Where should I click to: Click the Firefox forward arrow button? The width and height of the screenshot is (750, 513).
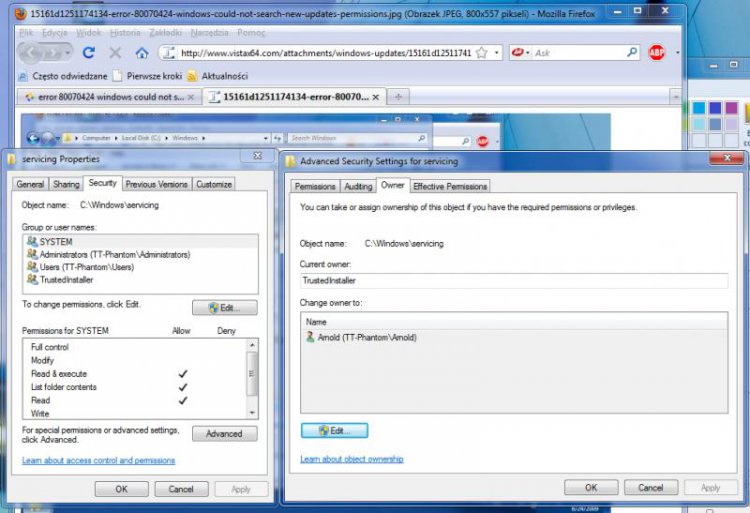[x=54, y=53]
